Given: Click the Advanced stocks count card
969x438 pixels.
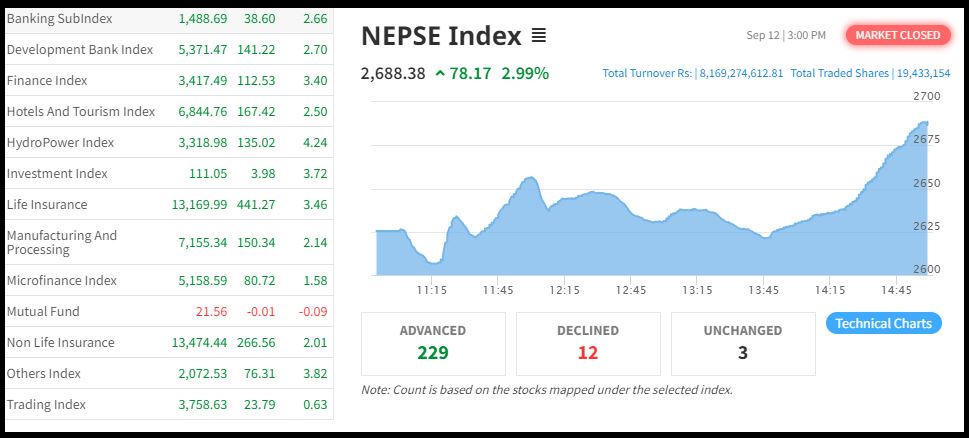Looking at the screenshot, I should 433,342.
